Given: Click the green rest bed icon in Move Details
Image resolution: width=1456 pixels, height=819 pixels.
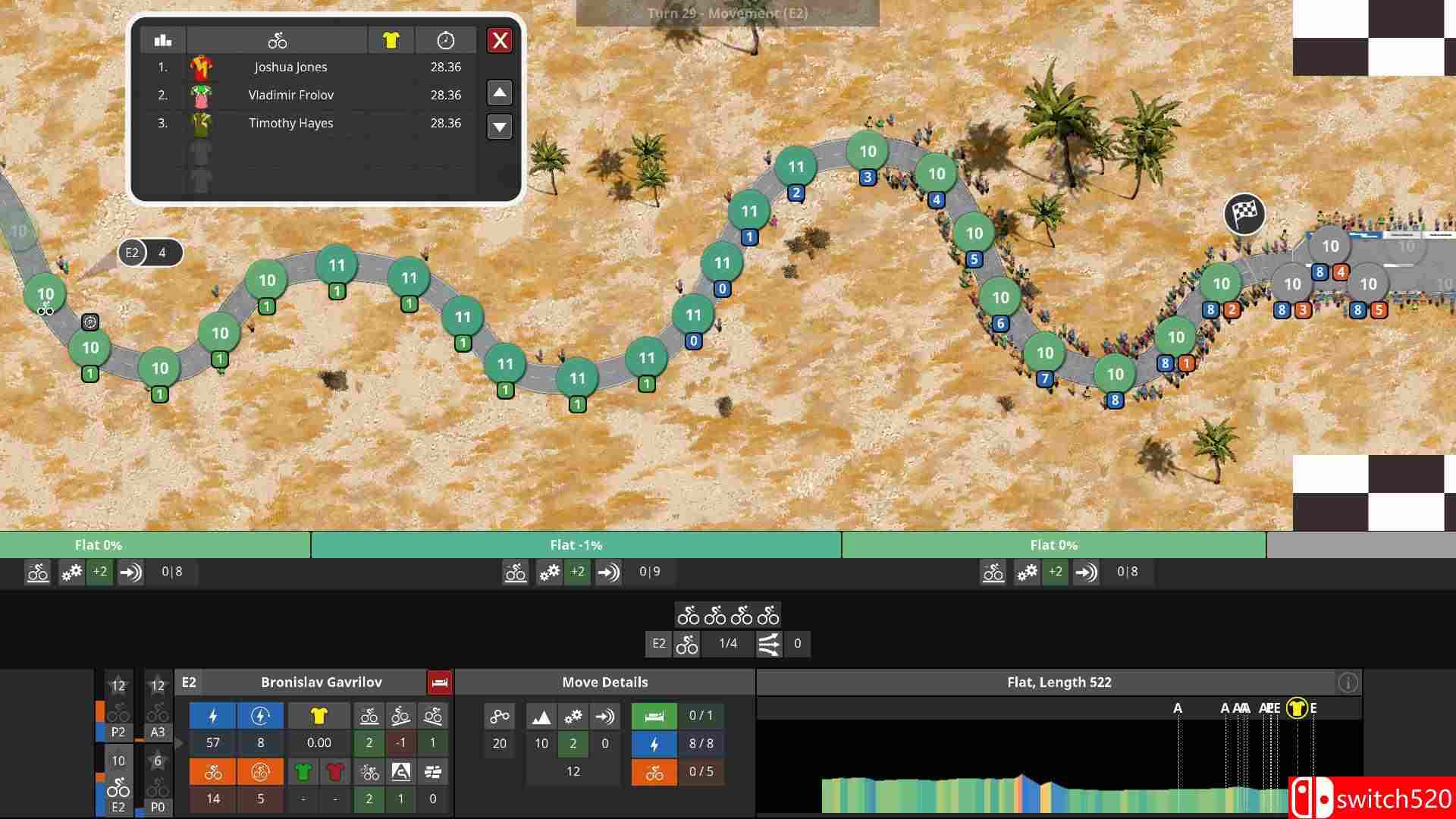Looking at the screenshot, I should pos(654,716).
